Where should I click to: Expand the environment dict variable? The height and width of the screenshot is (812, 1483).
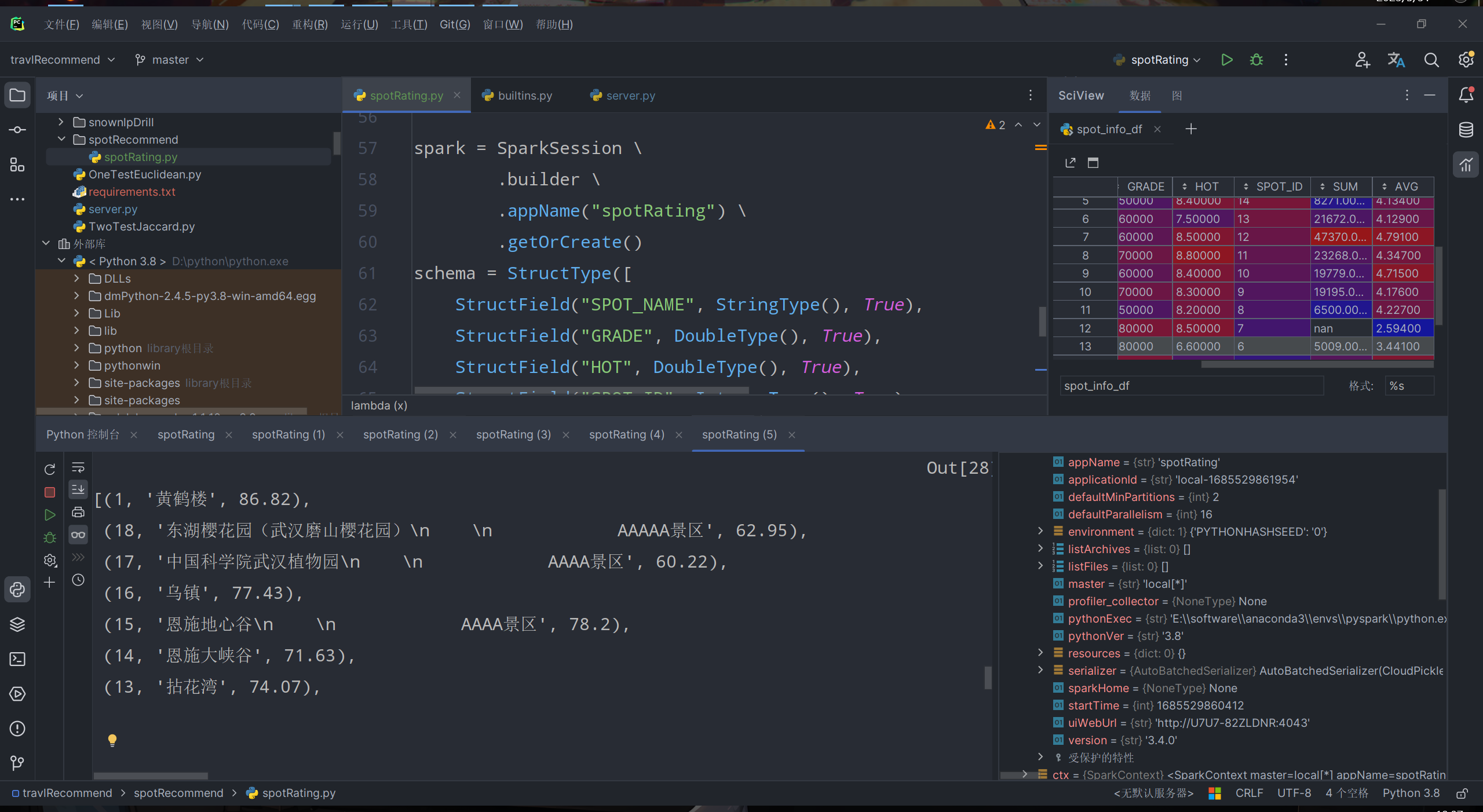(x=1040, y=531)
